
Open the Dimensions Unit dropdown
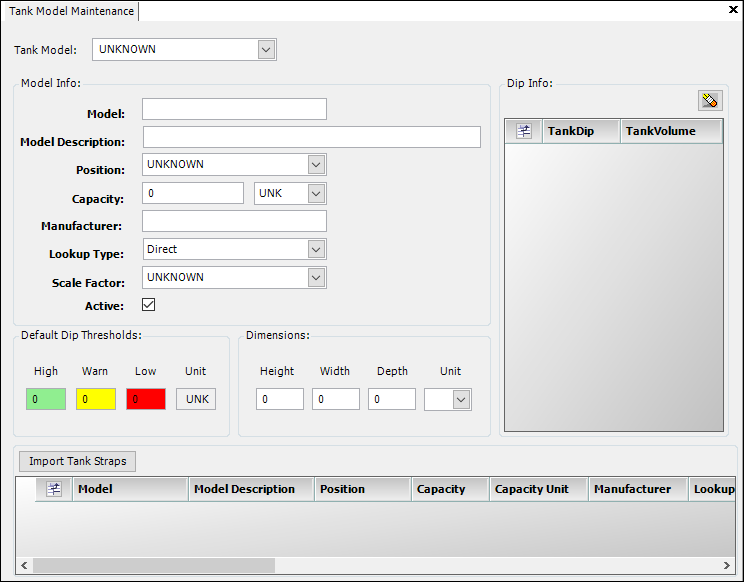pos(460,399)
